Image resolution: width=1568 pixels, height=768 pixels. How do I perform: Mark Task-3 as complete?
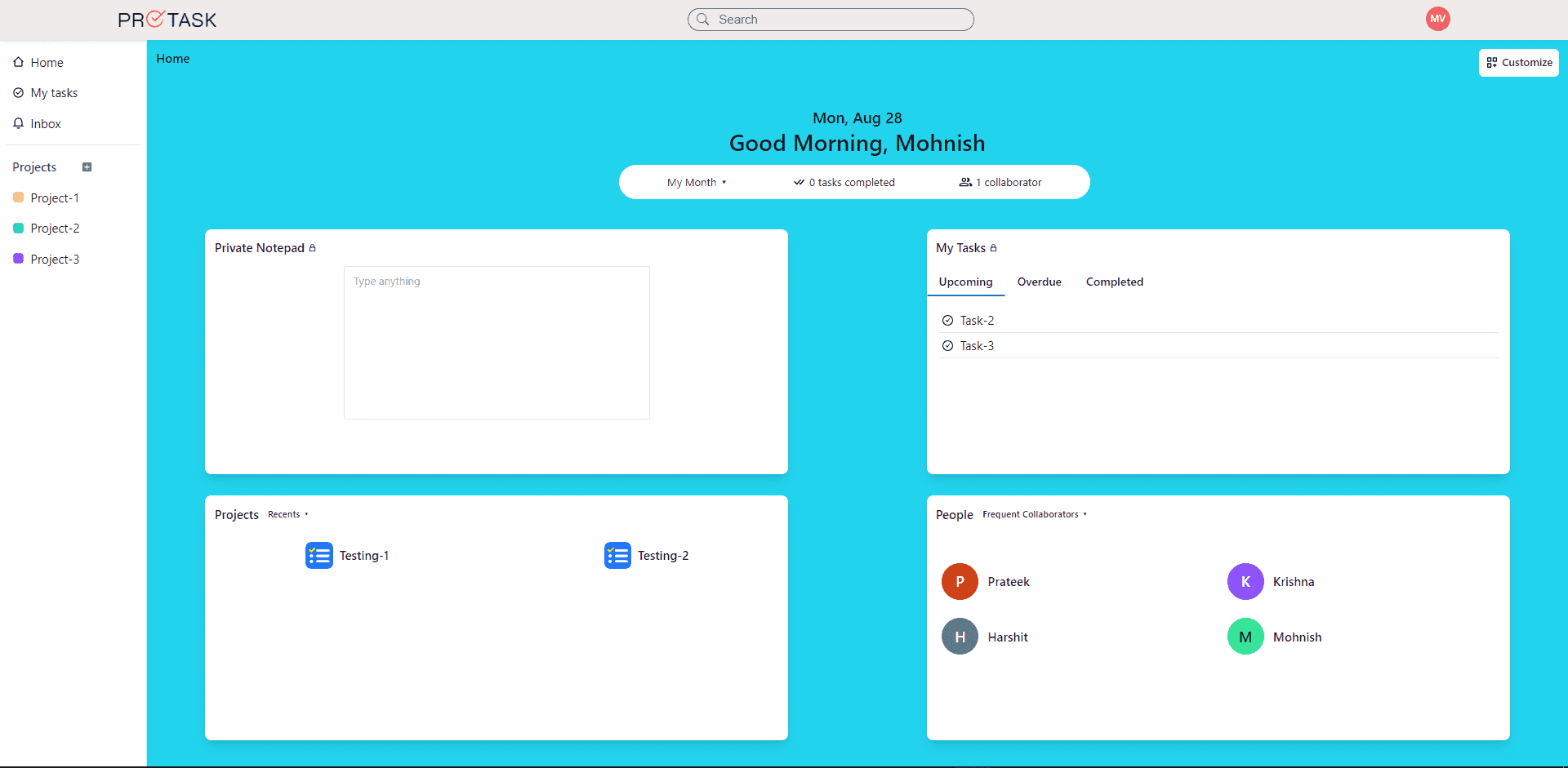tap(948, 345)
